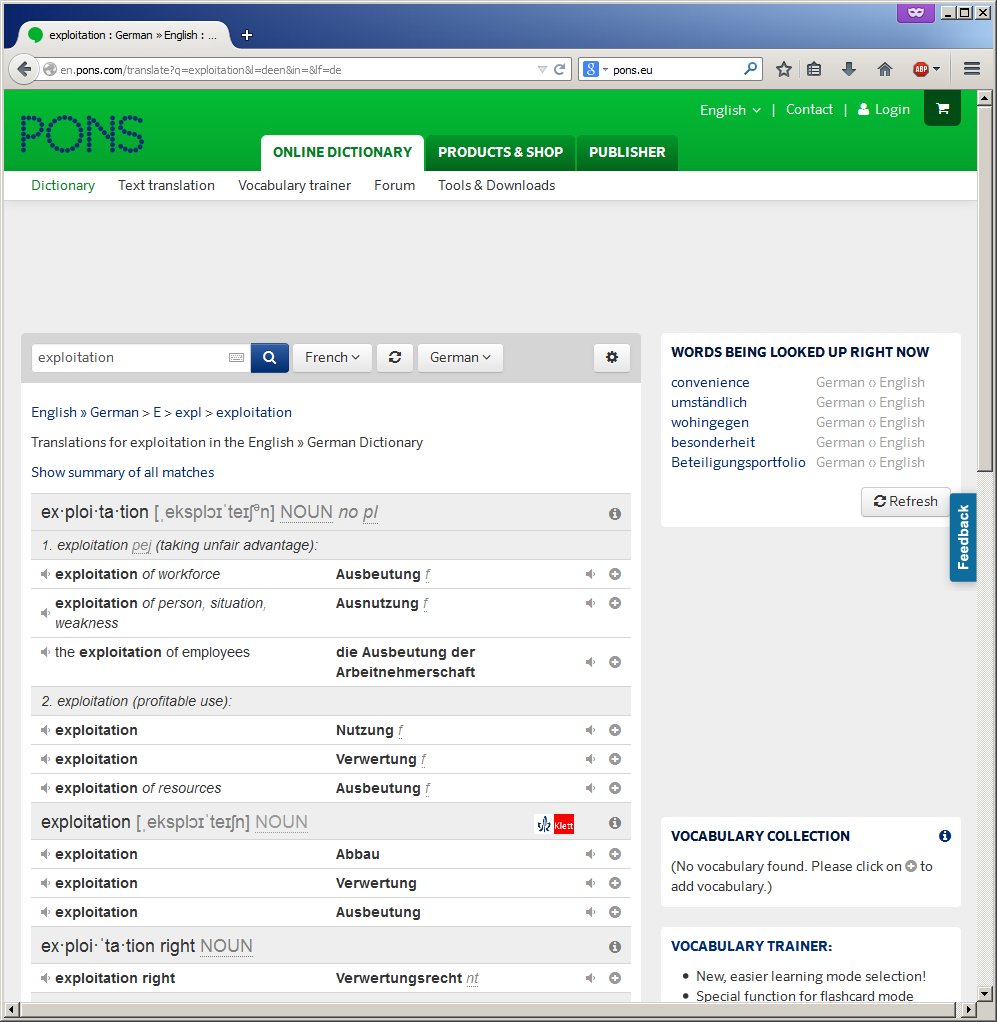This screenshot has height=1022, width=997.
Task: Add Verwertungsrecht to vocabulary collection
Action: tap(614, 978)
